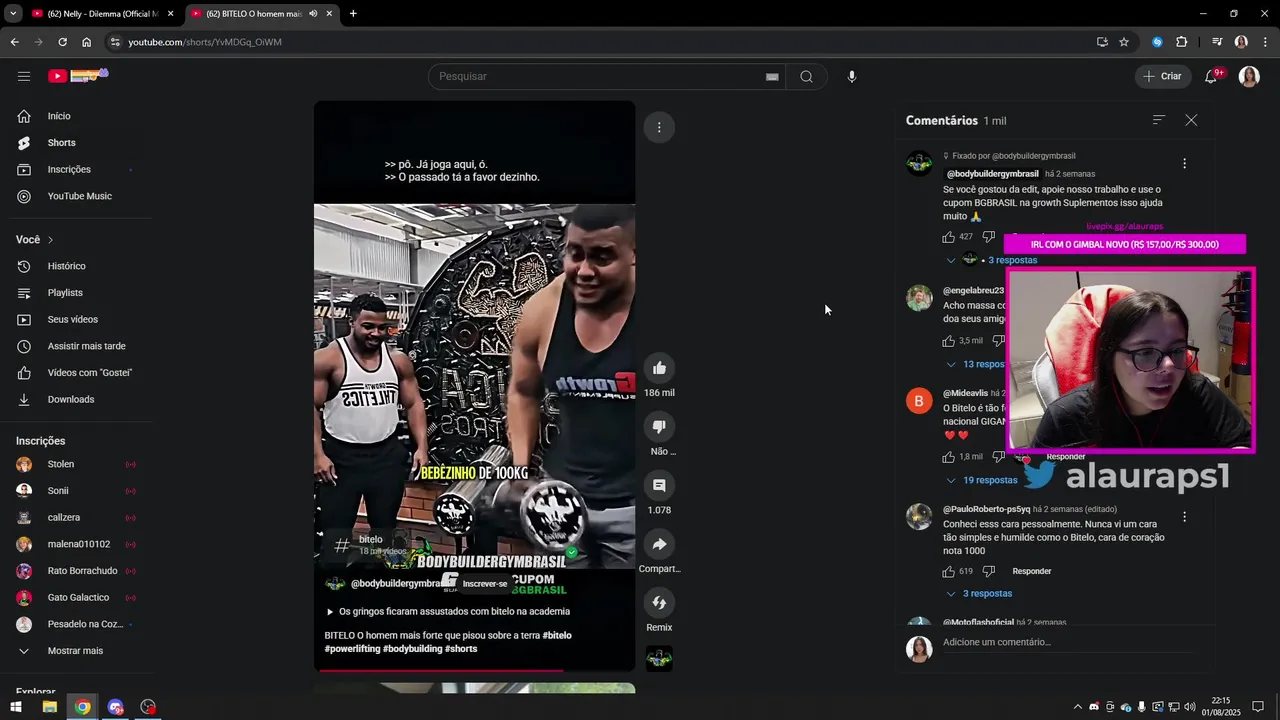Start voice search with microphone icon
The image size is (1280, 720).
(852, 77)
